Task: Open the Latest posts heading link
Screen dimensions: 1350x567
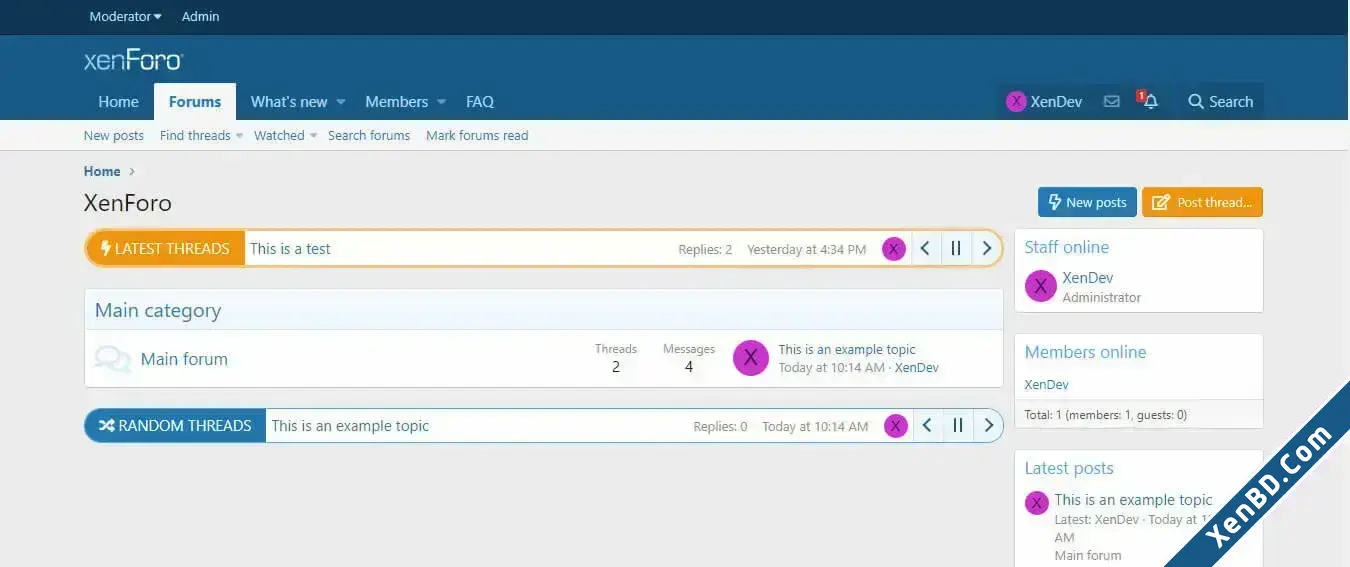Action: point(1069,468)
